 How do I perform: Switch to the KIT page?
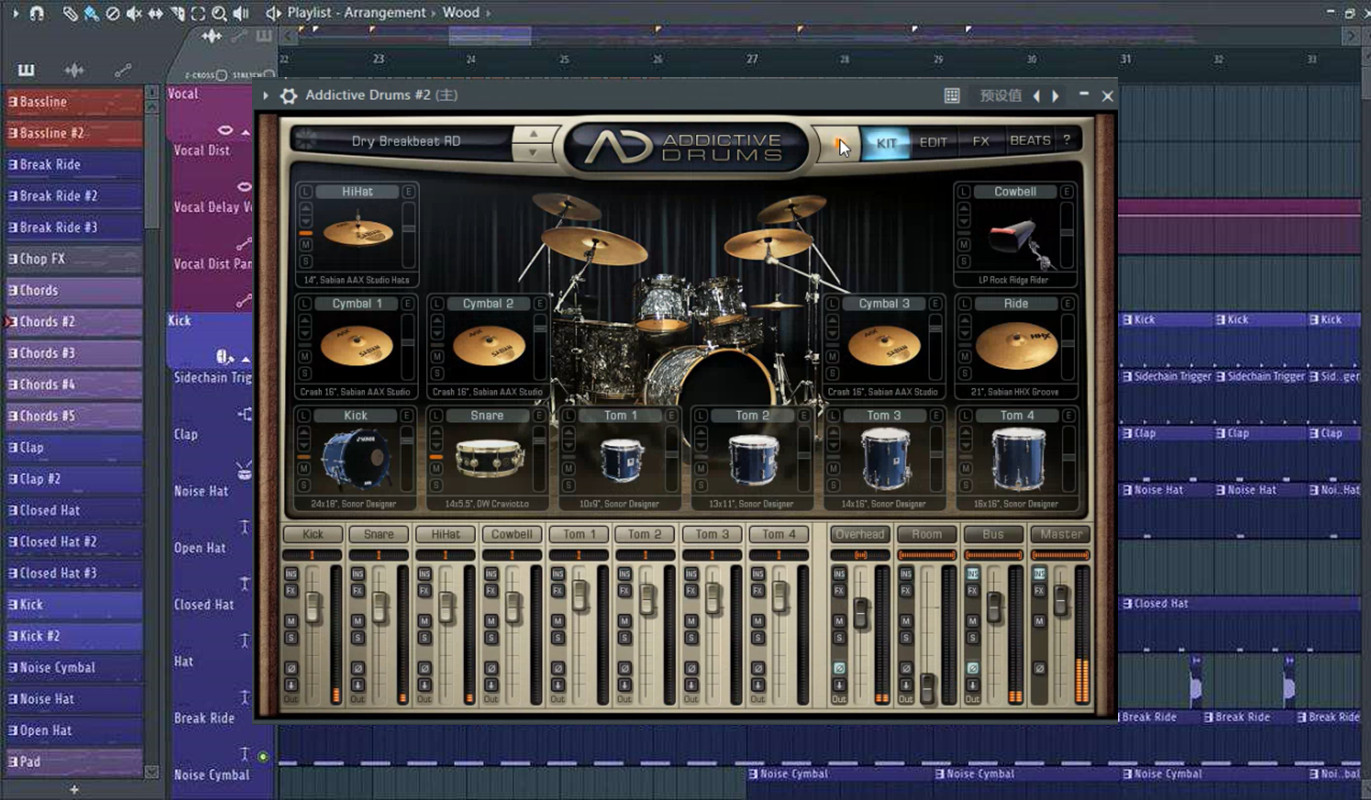(x=886, y=142)
